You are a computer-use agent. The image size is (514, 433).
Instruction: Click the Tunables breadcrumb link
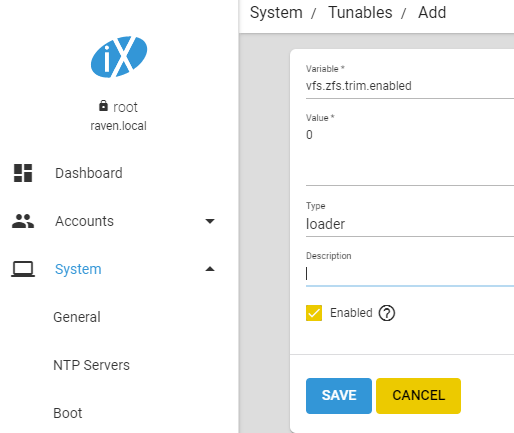(360, 13)
